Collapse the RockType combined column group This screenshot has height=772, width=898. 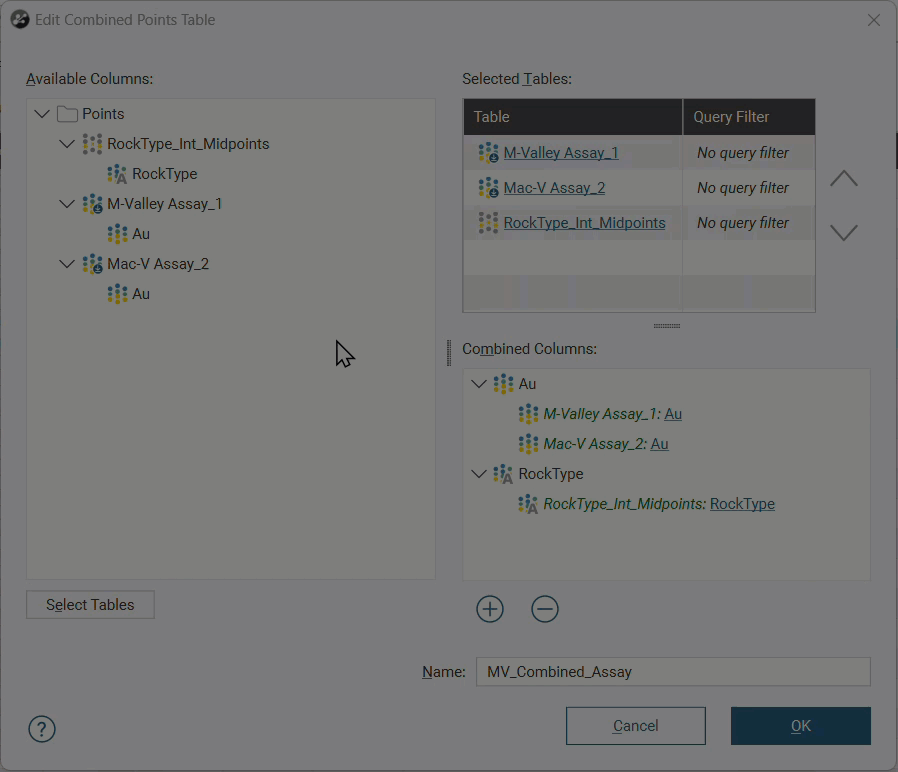479,474
